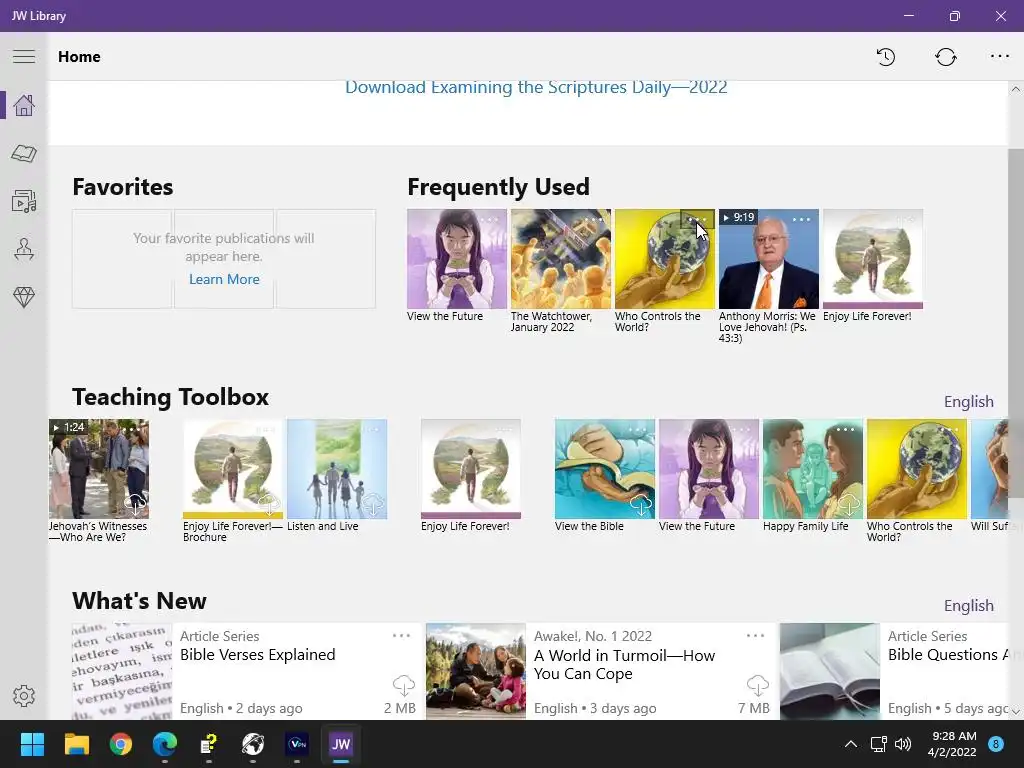Open options for Anthony Morris video

pyautogui.click(x=801, y=219)
